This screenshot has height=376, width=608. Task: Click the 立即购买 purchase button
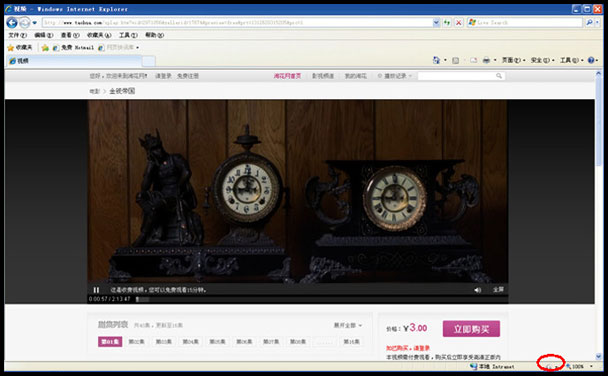[471, 329]
